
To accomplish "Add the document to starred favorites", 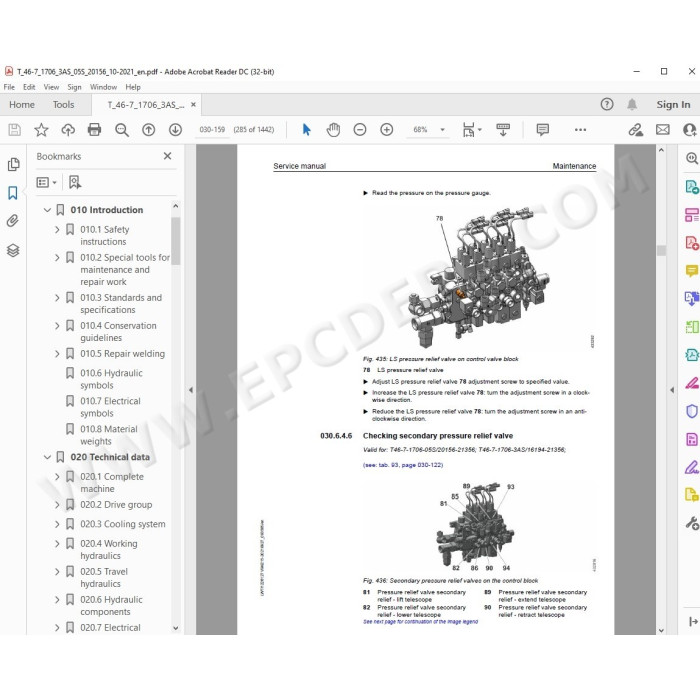I will pos(41,130).
